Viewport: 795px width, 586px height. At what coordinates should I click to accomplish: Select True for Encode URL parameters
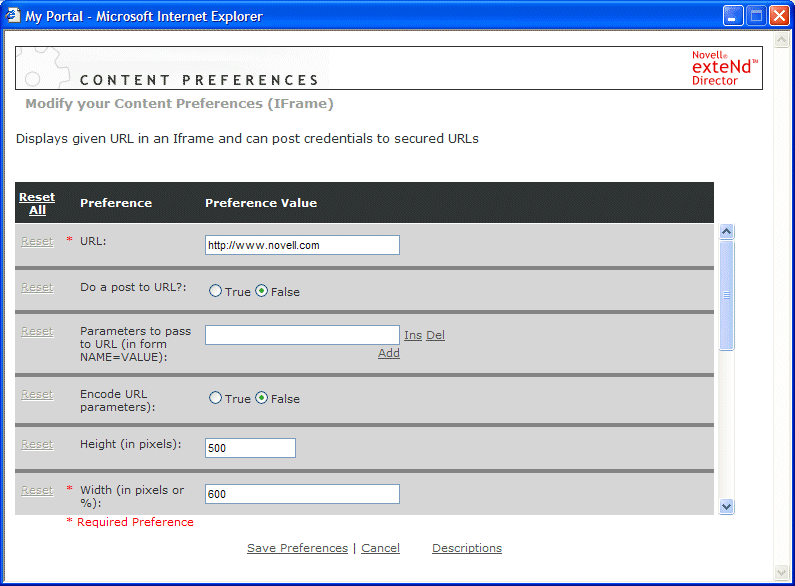pos(215,398)
